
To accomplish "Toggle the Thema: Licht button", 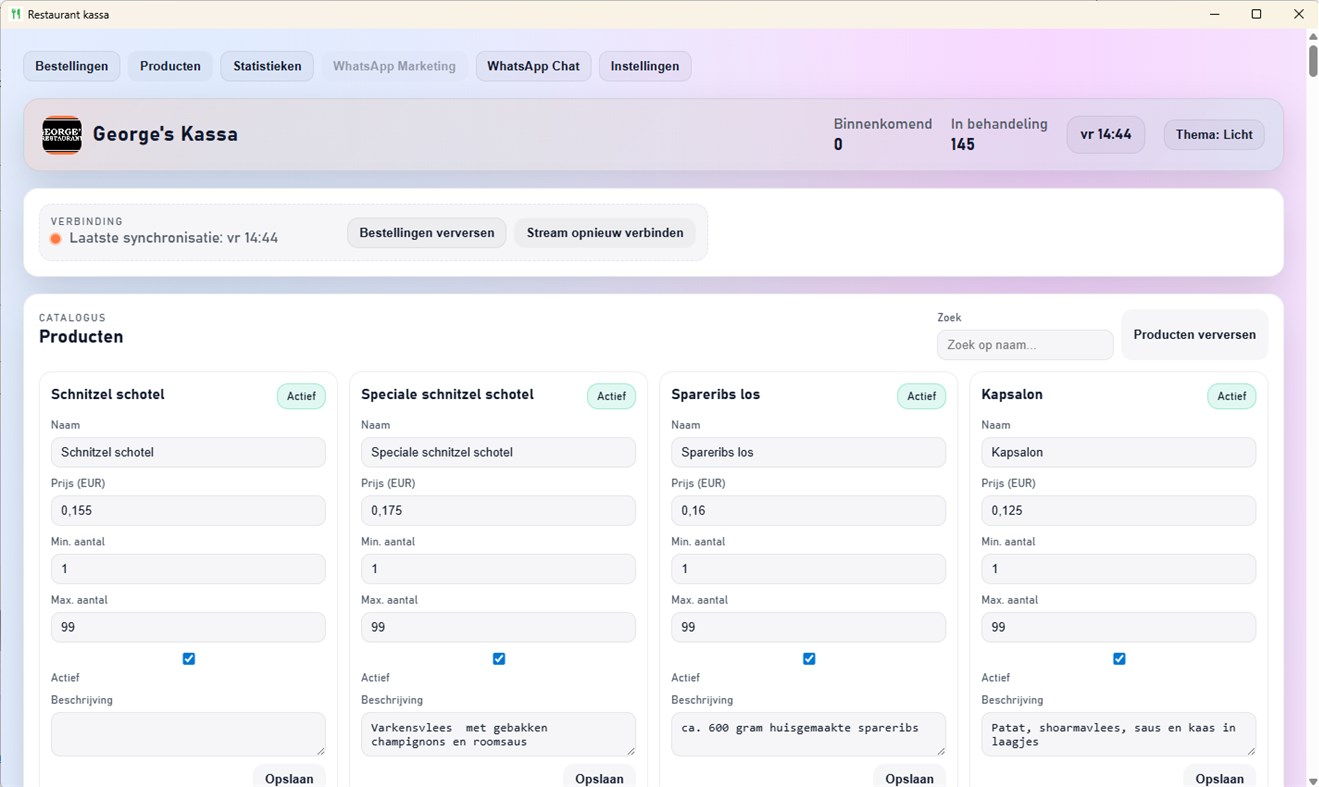I will [x=1214, y=135].
